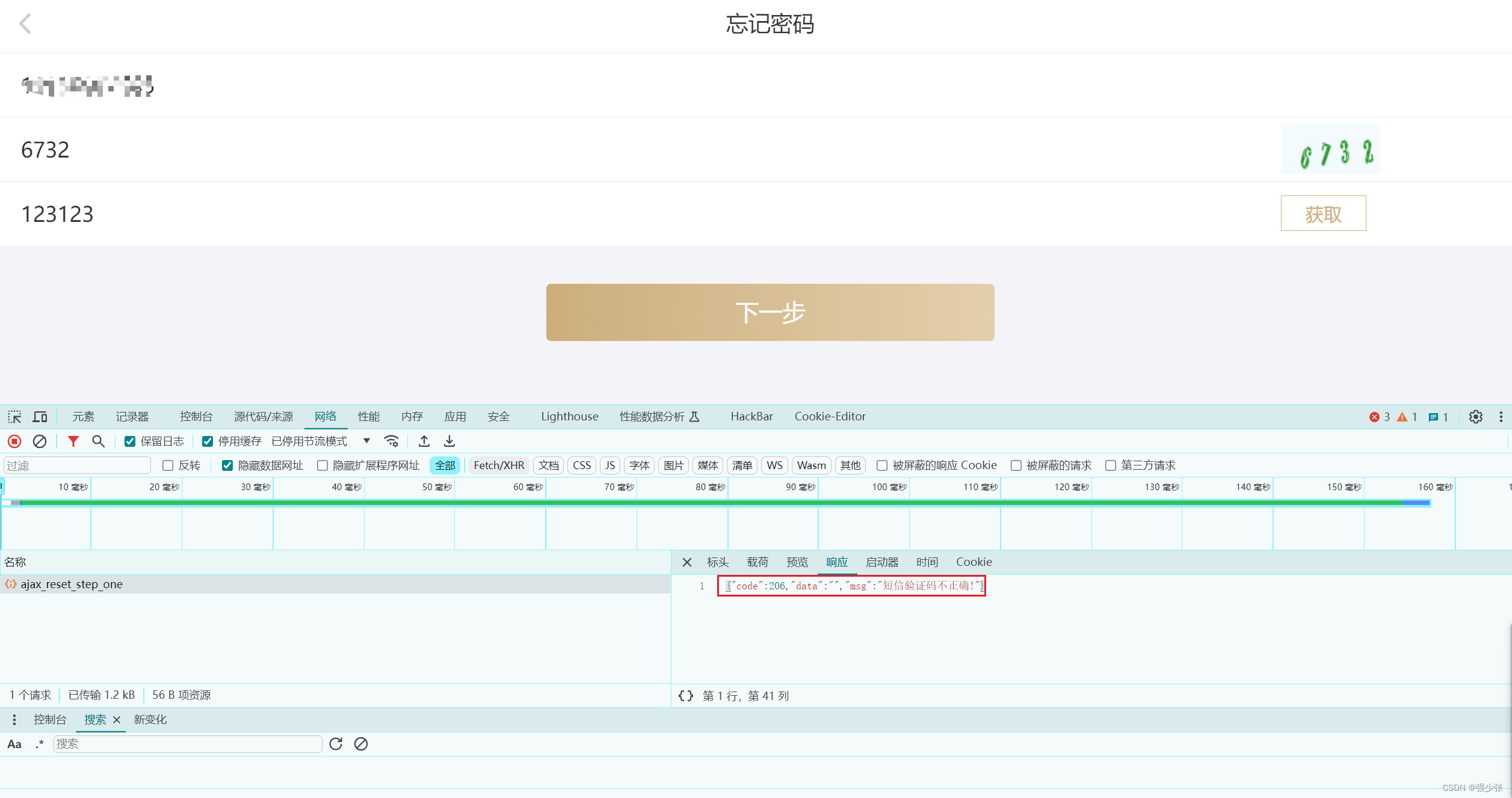Screen dimensions: 1512x798
Task: Click the back navigation arrow icon
Action: pyautogui.click(x=25, y=22)
